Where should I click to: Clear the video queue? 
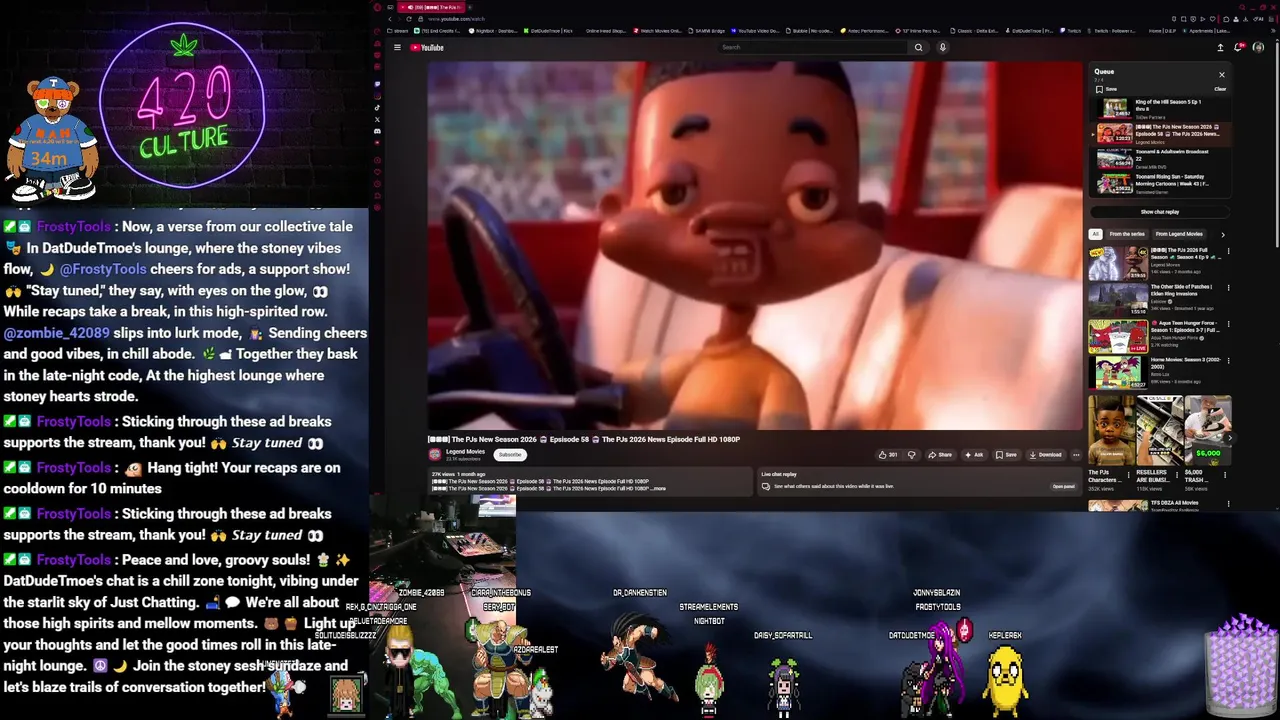[x=1220, y=89]
